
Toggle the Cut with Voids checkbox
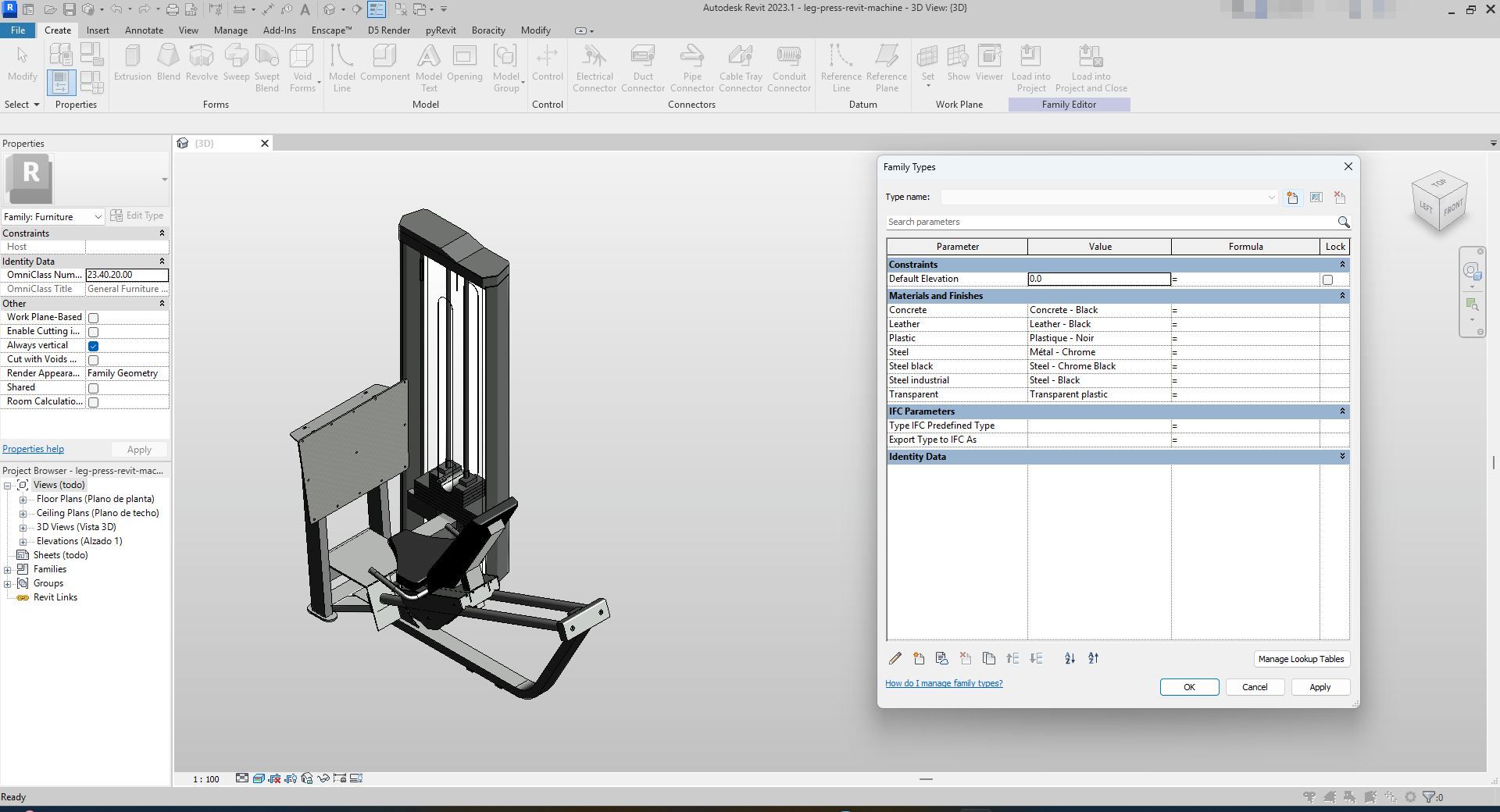(x=94, y=360)
